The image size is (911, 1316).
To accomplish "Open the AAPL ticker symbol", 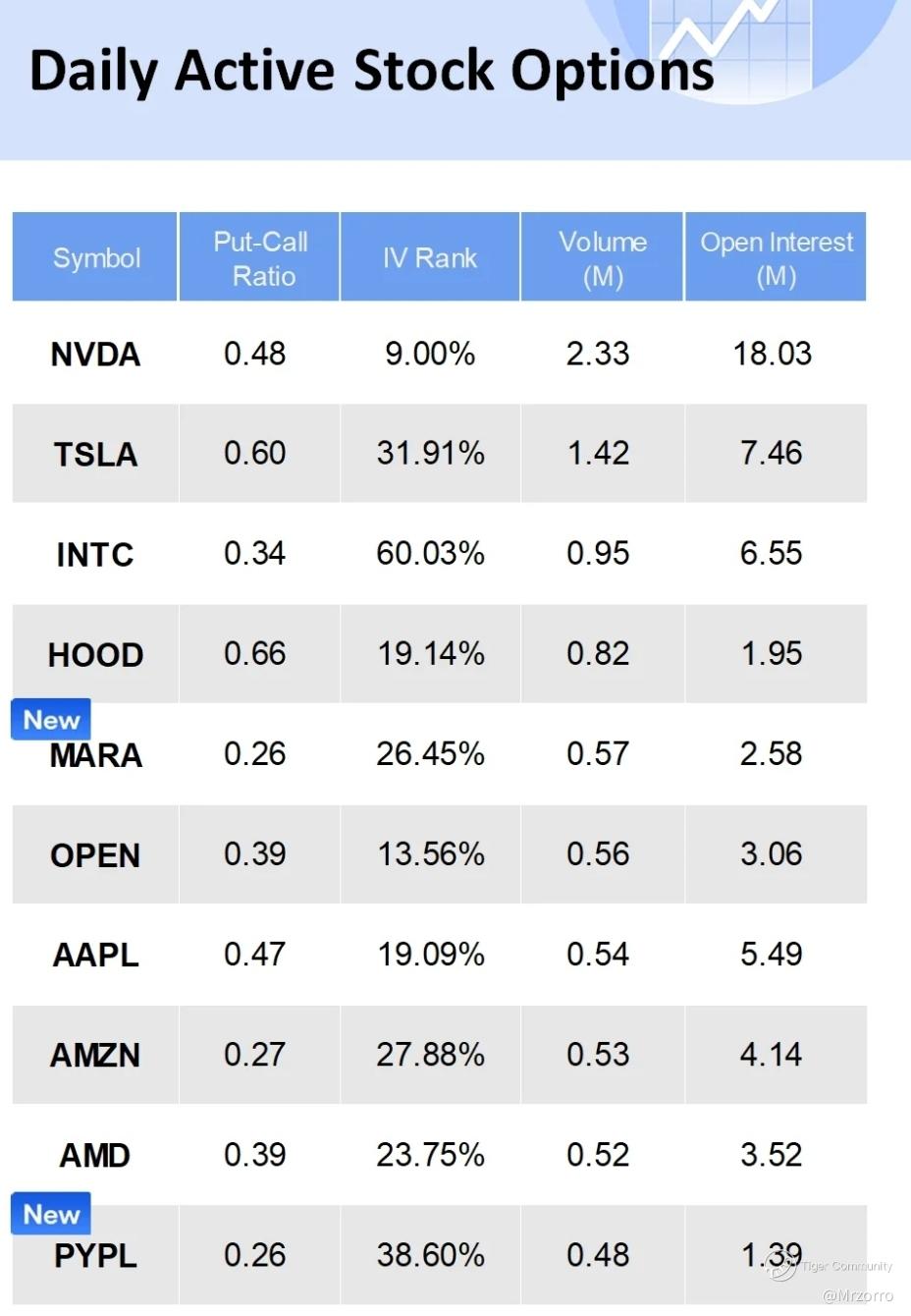I will 95,955.
